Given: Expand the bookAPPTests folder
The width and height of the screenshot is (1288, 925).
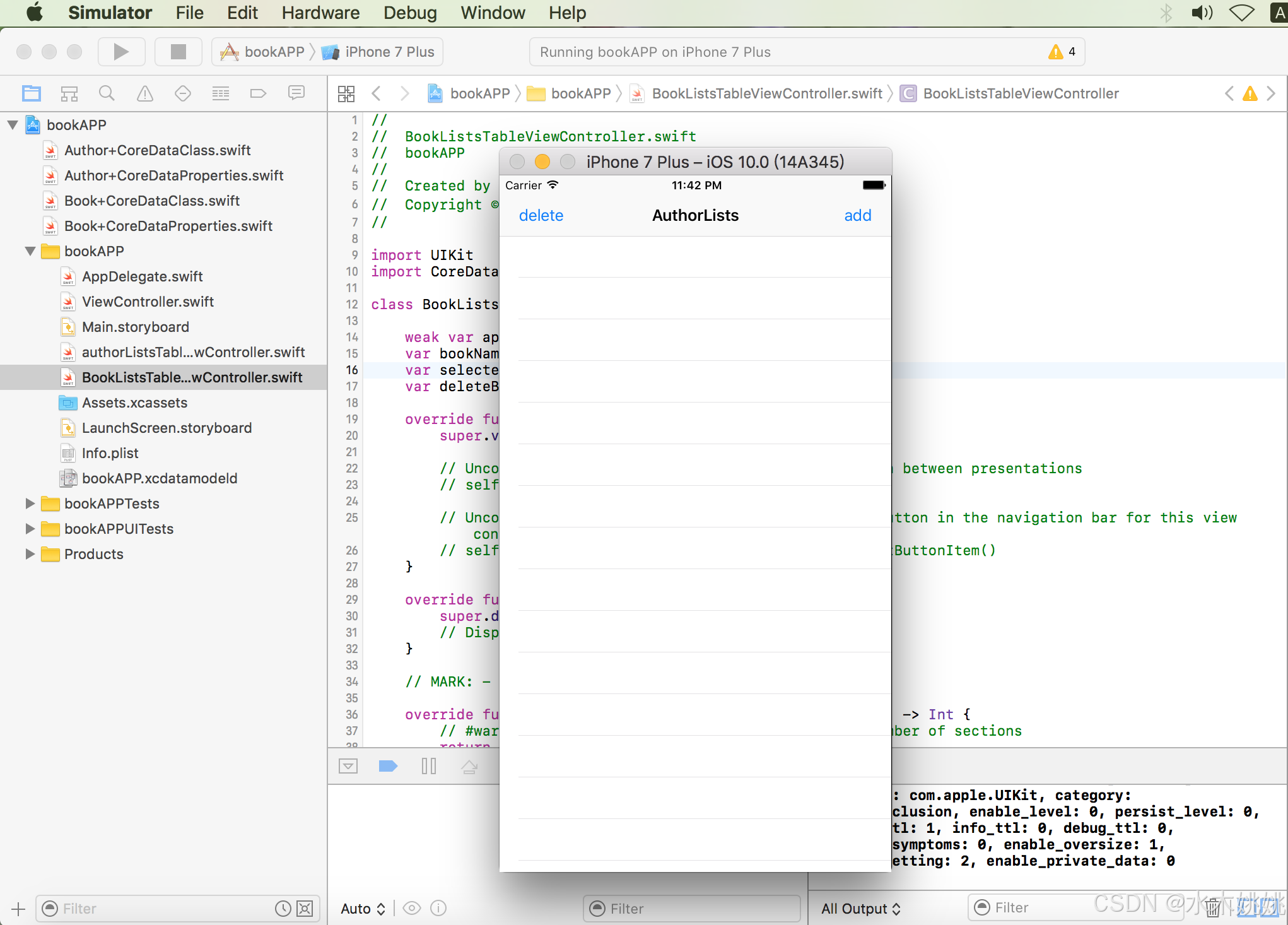Looking at the screenshot, I should pos(30,504).
